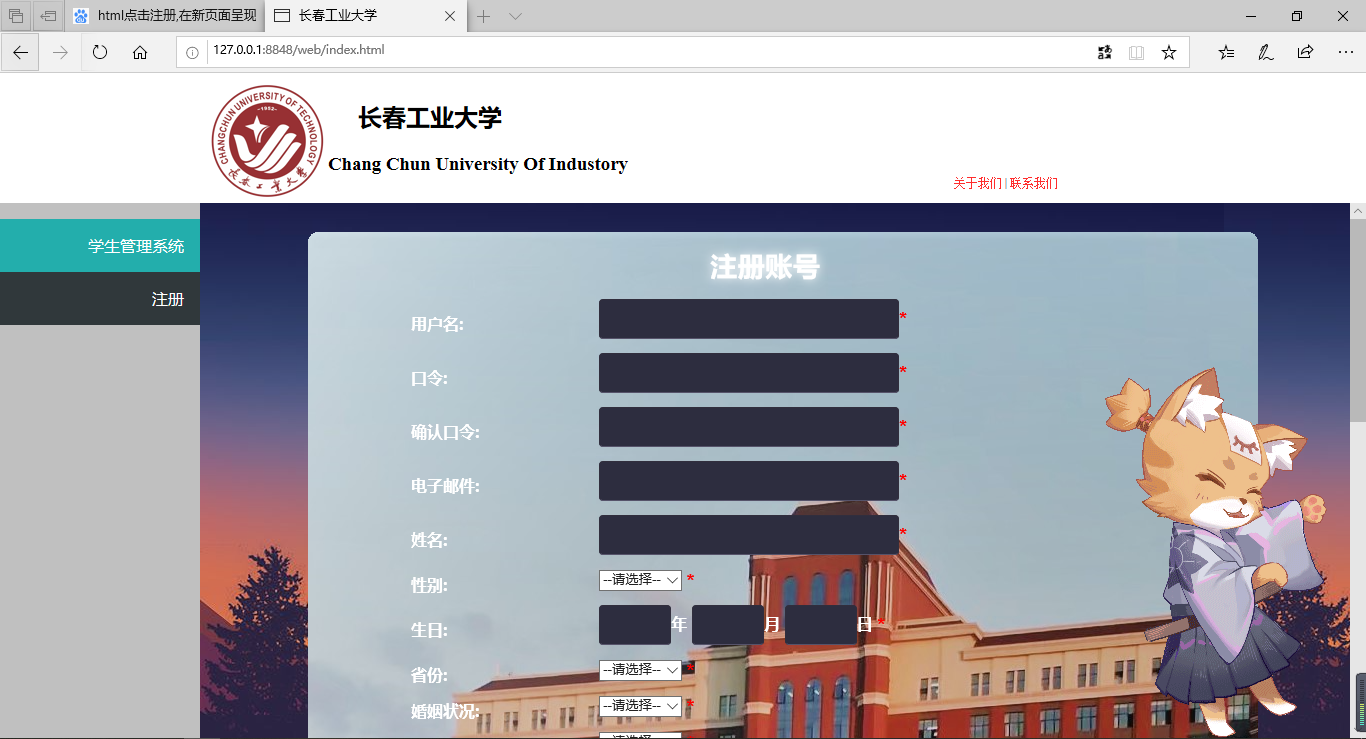Show tab previews chevron

click(x=515, y=16)
